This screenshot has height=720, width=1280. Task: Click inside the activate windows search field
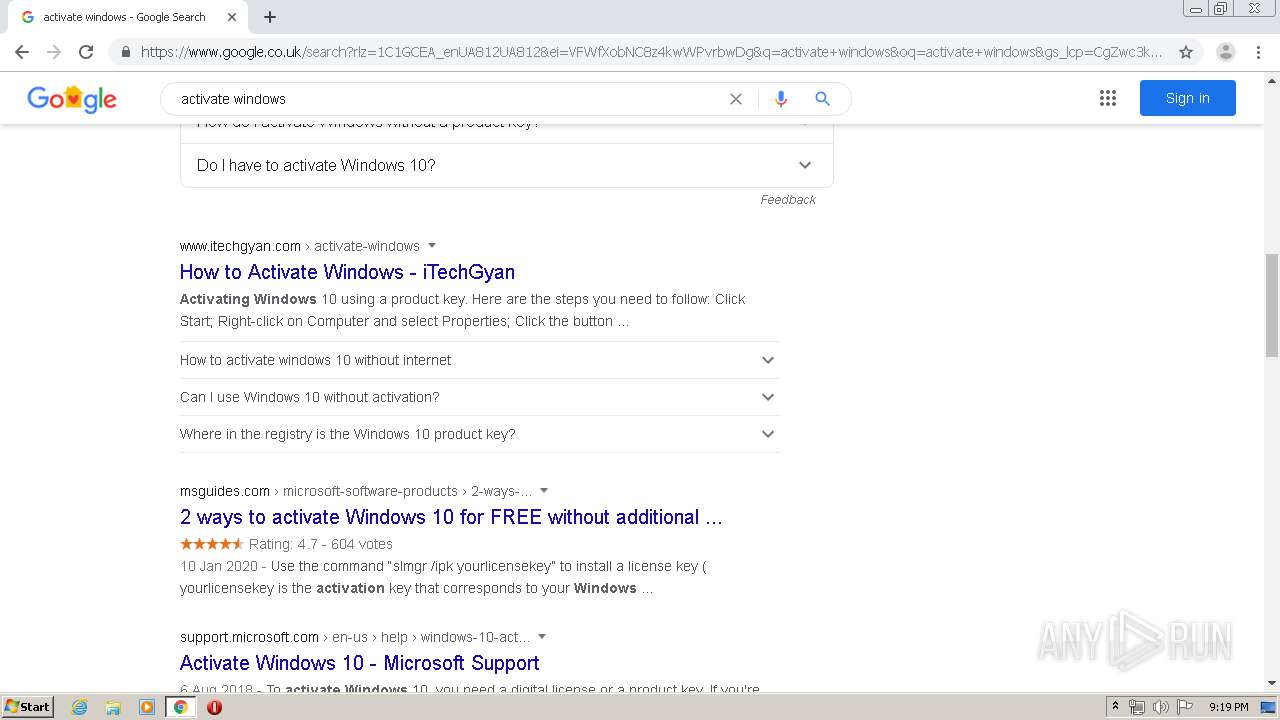click(x=450, y=99)
